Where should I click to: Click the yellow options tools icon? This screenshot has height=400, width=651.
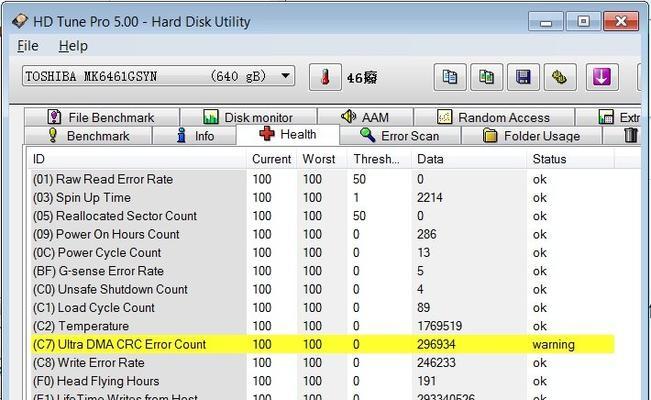pyautogui.click(x=560, y=77)
